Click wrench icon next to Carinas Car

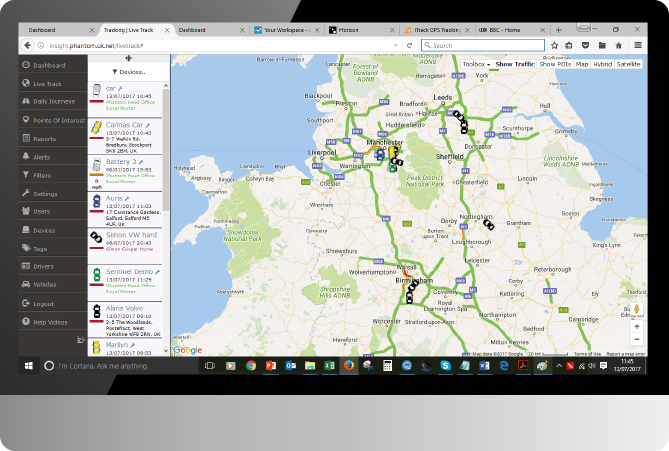[148, 125]
